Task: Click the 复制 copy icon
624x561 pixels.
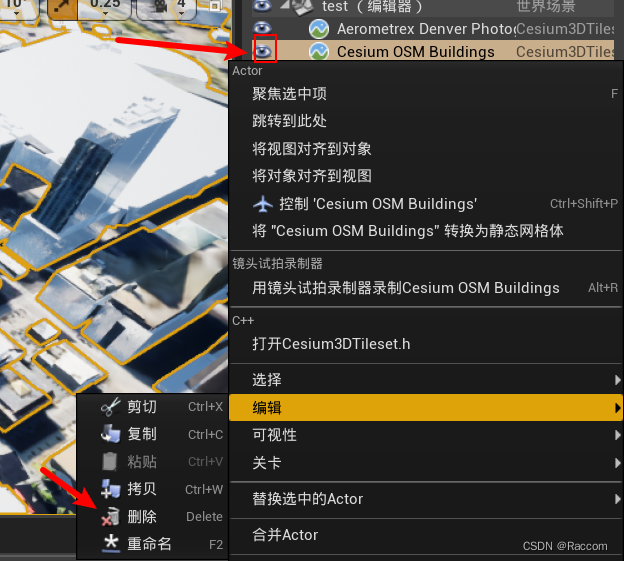Action: coord(111,434)
